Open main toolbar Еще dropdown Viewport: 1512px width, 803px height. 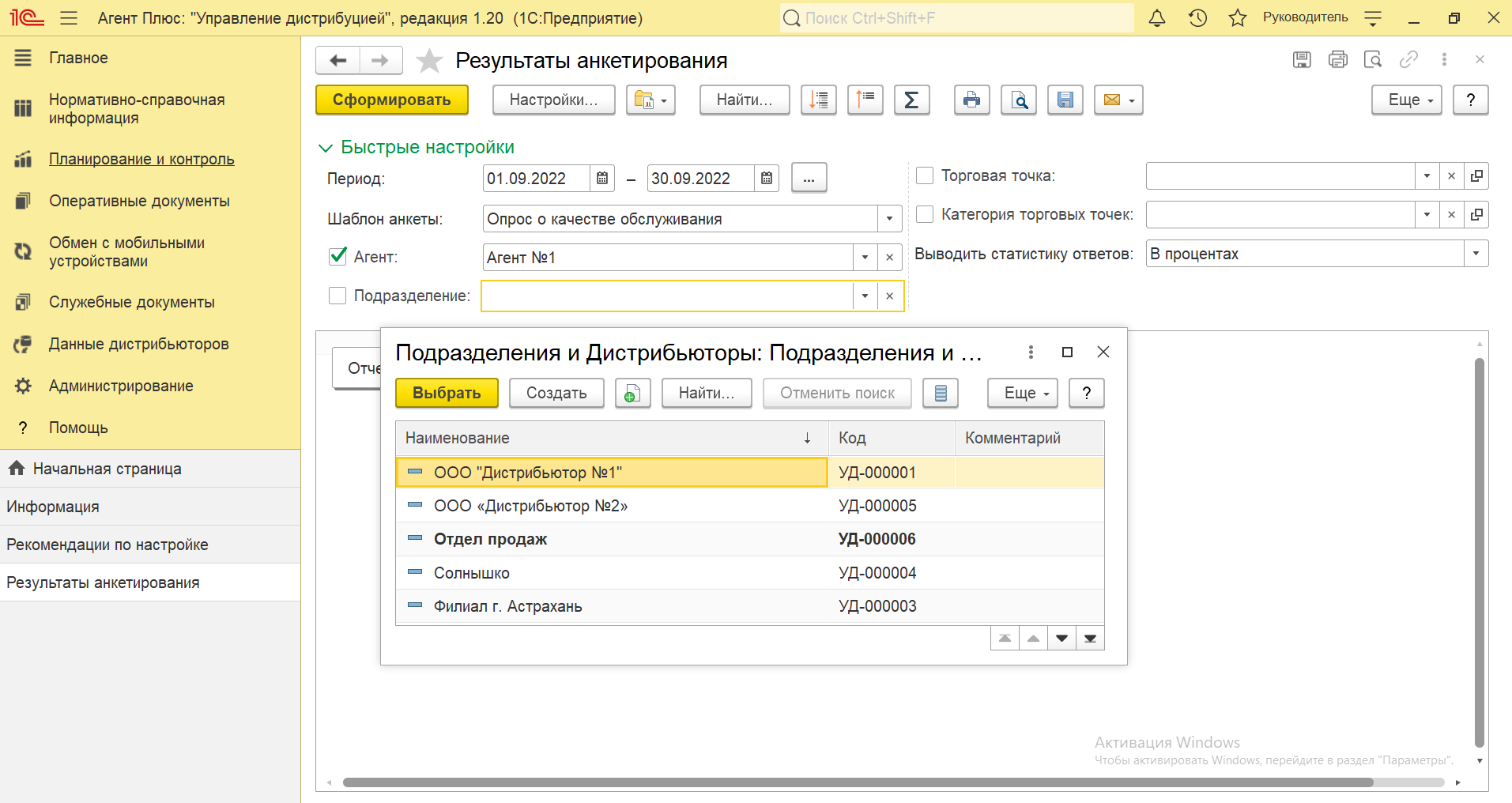tap(1407, 100)
